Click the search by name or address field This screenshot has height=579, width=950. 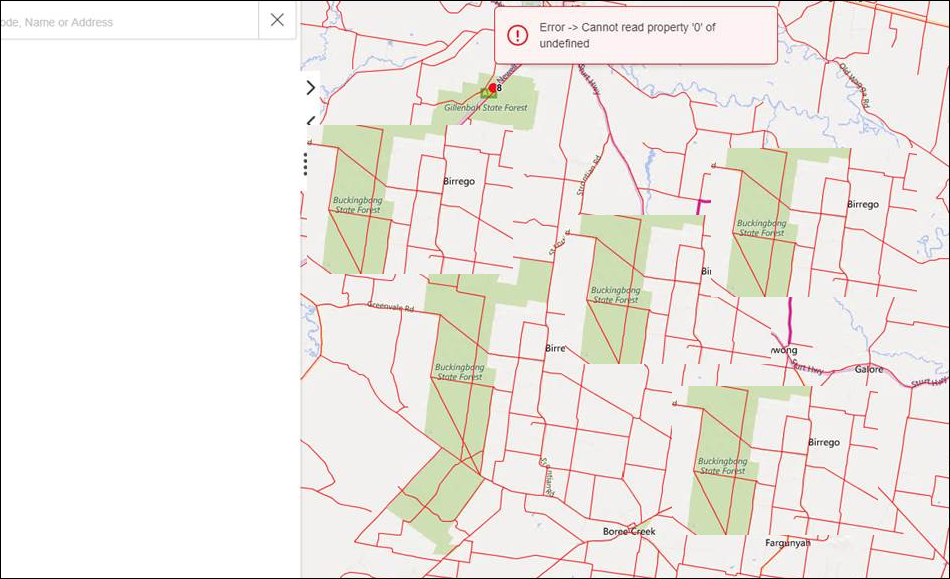(x=125, y=21)
